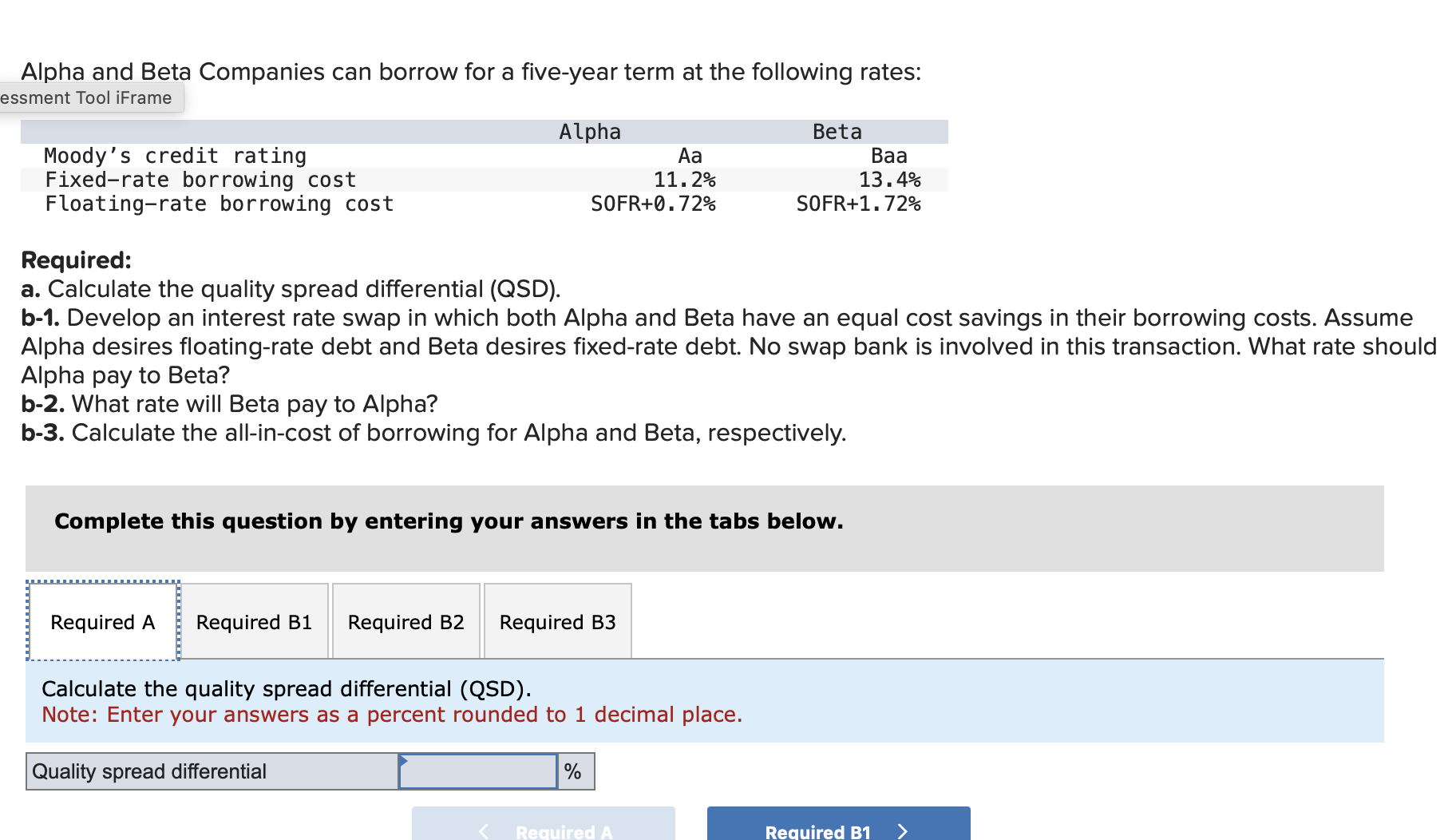Click the red rounding note under the QSD prompt
Screen dimensions: 1456x840
click(x=391, y=715)
